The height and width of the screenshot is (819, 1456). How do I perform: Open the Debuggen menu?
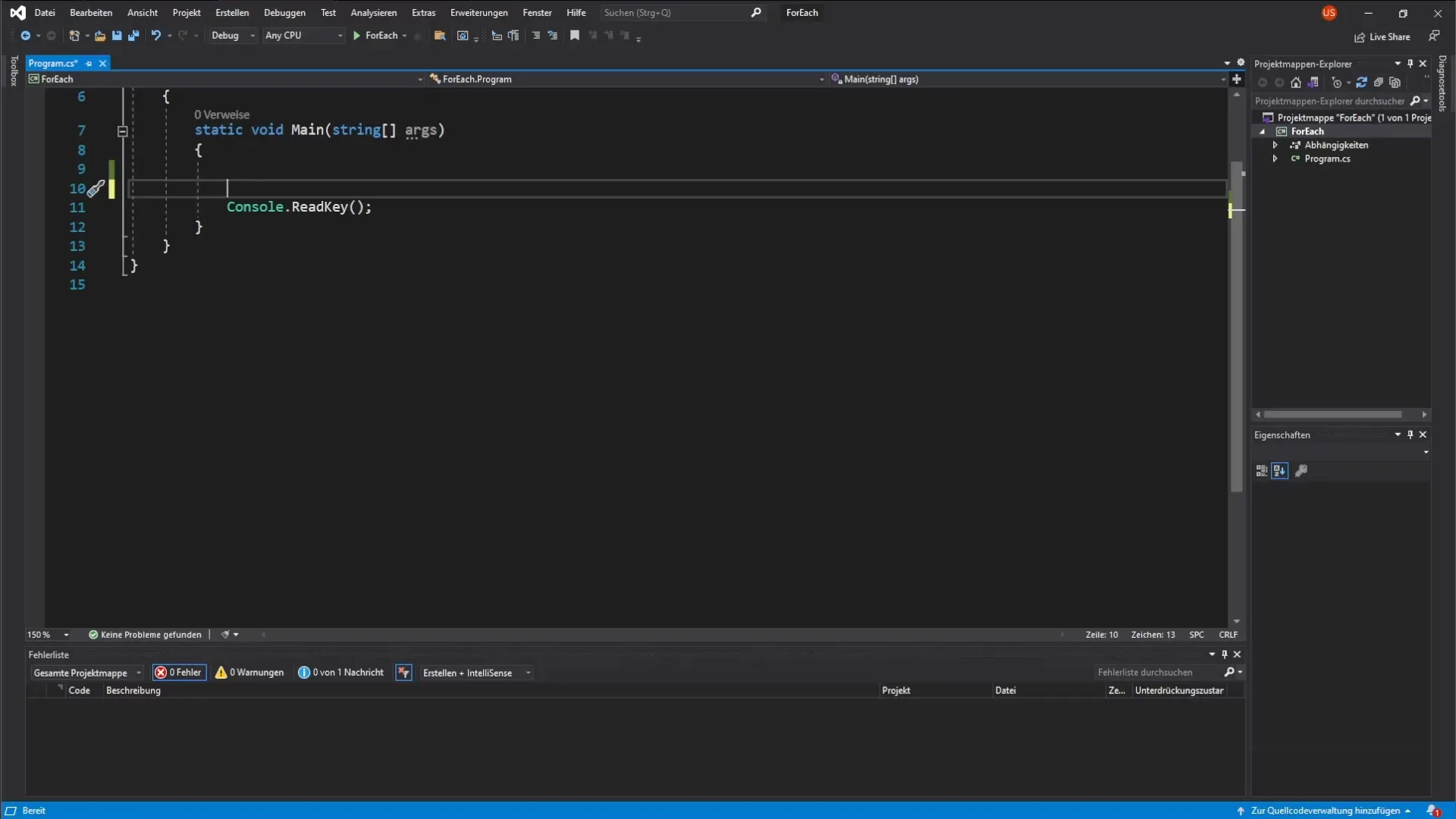click(x=284, y=13)
